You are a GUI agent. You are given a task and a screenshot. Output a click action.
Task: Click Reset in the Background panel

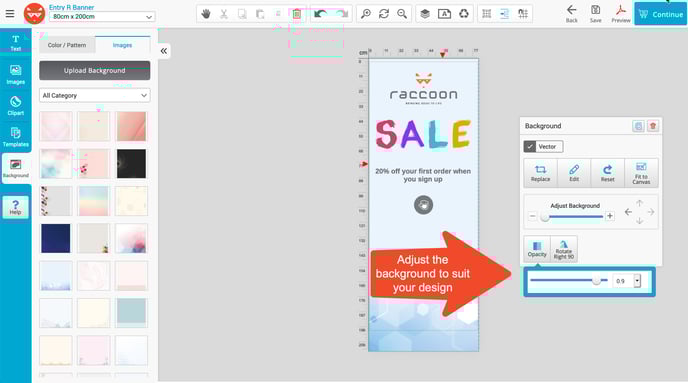[x=607, y=173]
